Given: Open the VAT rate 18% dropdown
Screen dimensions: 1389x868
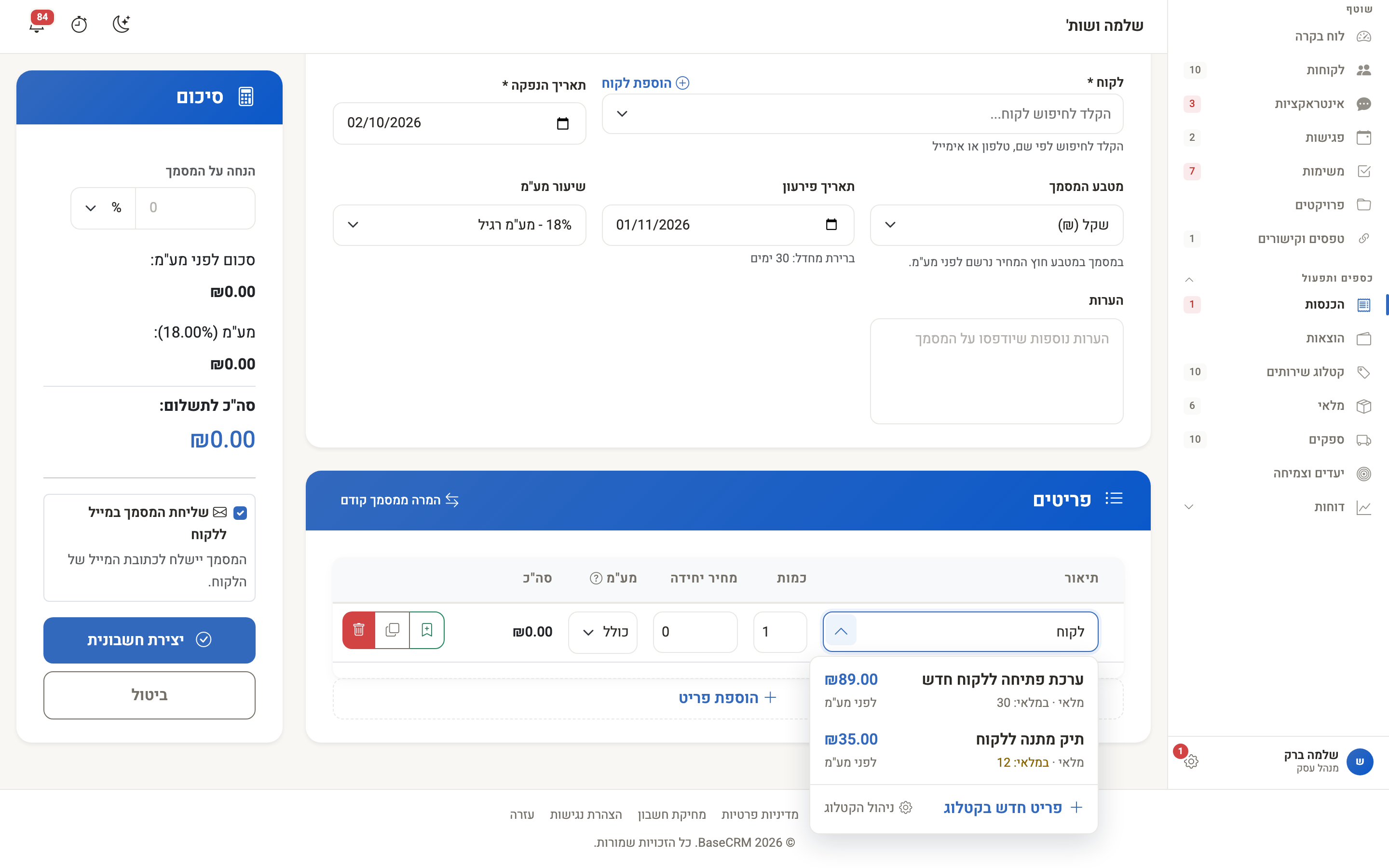Looking at the screenshot, I should click(459, 225).
